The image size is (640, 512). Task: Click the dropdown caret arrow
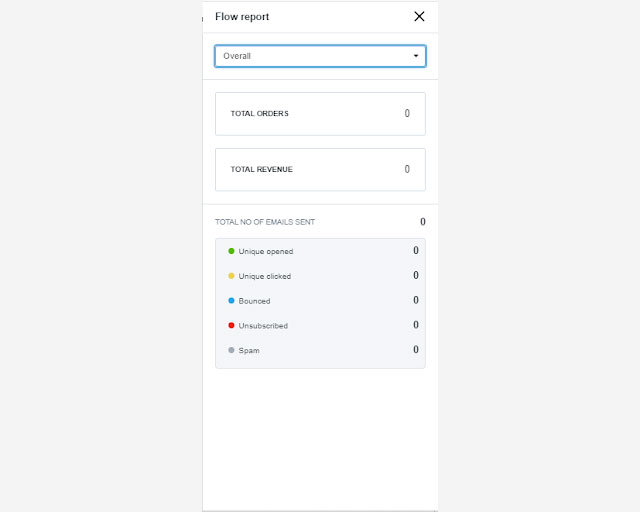coord(416,56)
